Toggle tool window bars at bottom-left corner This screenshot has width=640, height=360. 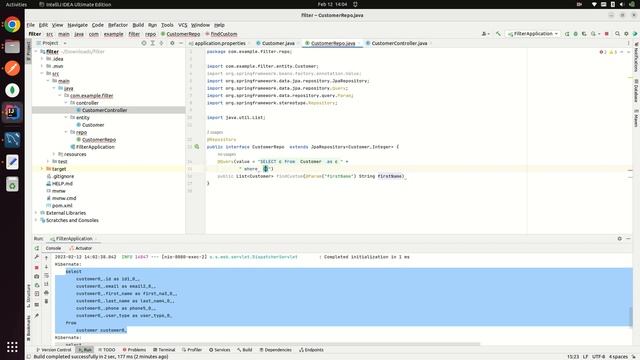pos(29,357)
